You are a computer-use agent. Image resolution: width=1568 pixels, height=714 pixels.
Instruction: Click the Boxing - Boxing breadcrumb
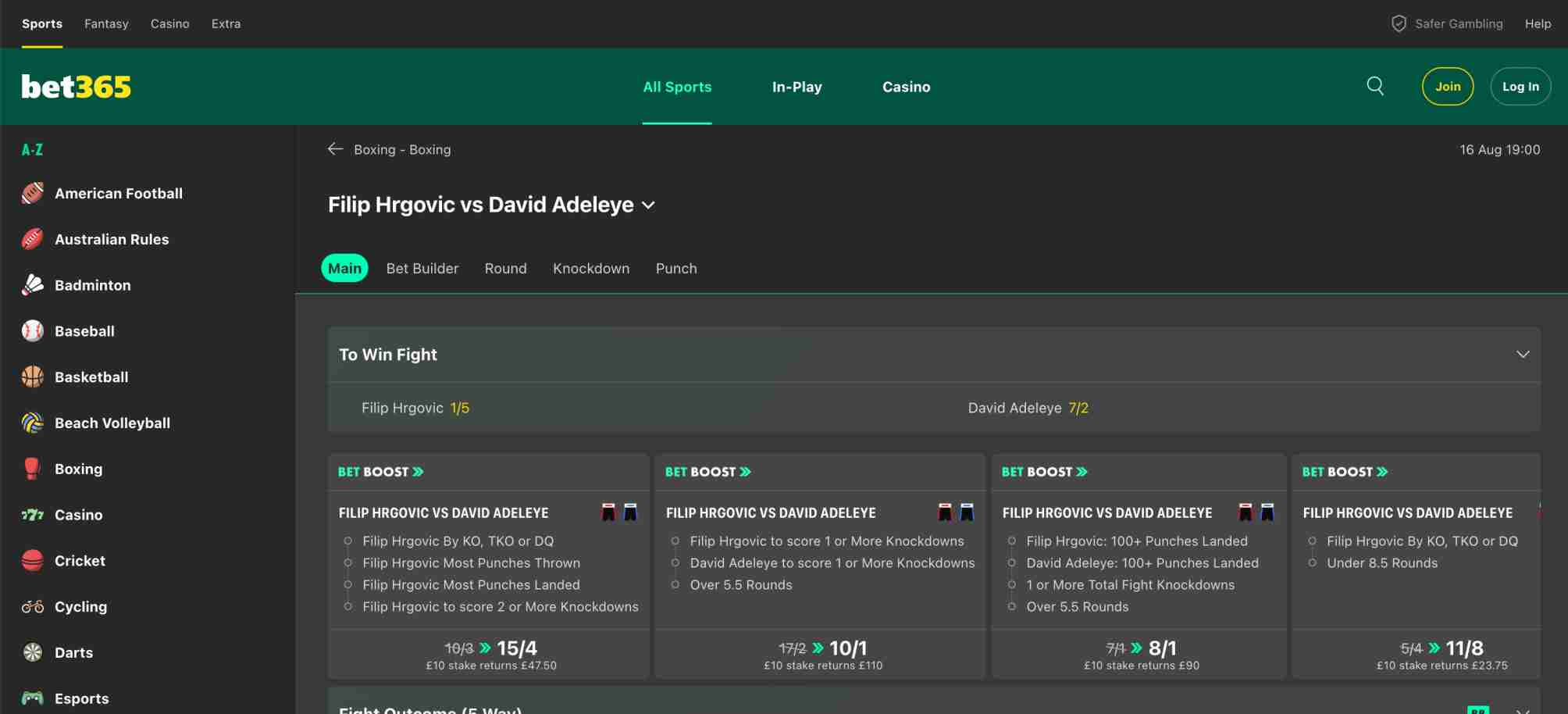[x=402, y=149]
